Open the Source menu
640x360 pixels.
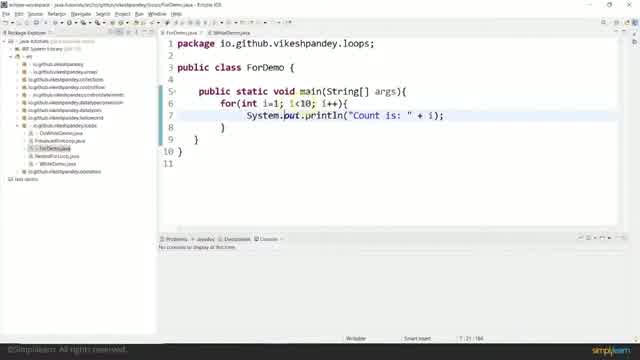click(x=35, y=14)
